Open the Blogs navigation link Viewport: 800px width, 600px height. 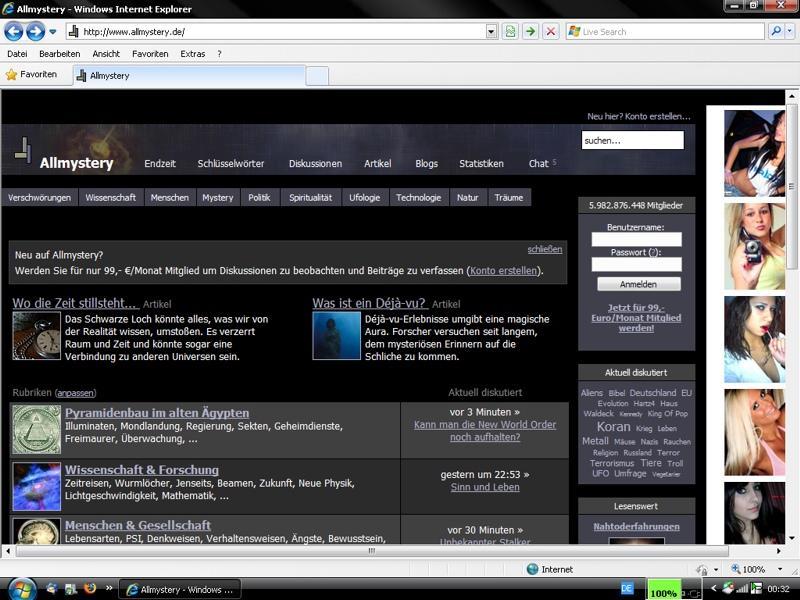[x=427, y=164]
